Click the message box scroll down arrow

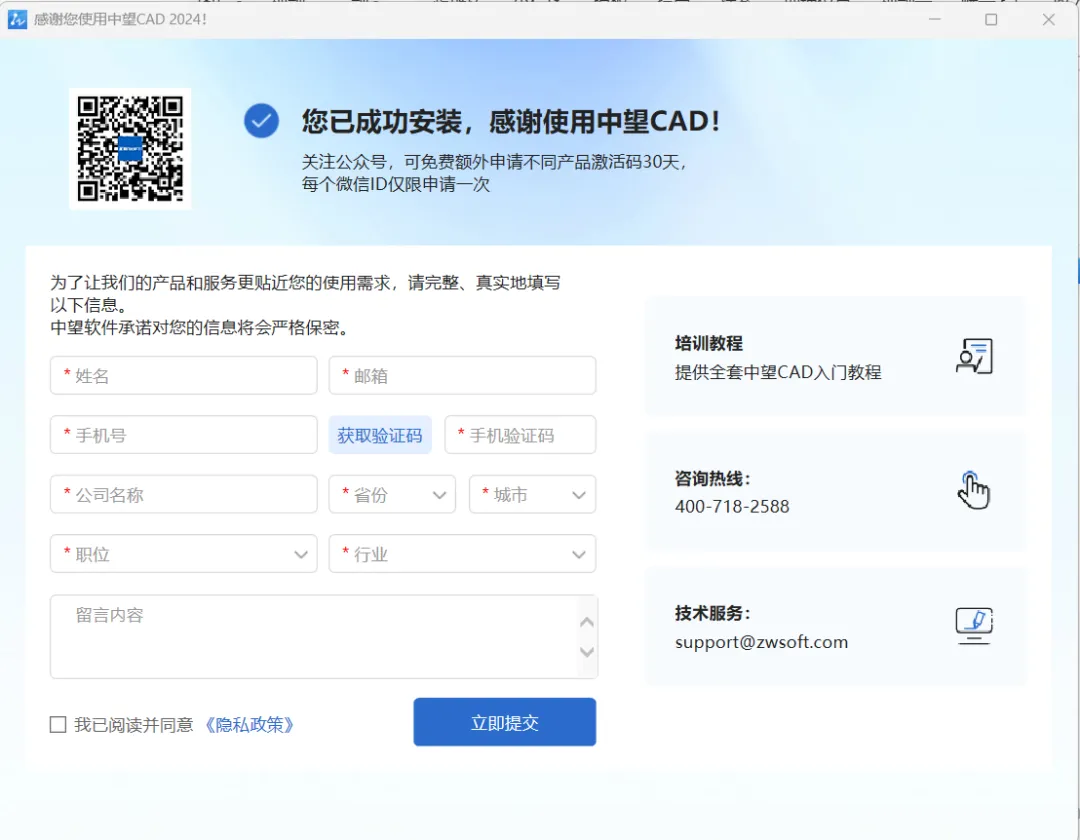point(587,651)
